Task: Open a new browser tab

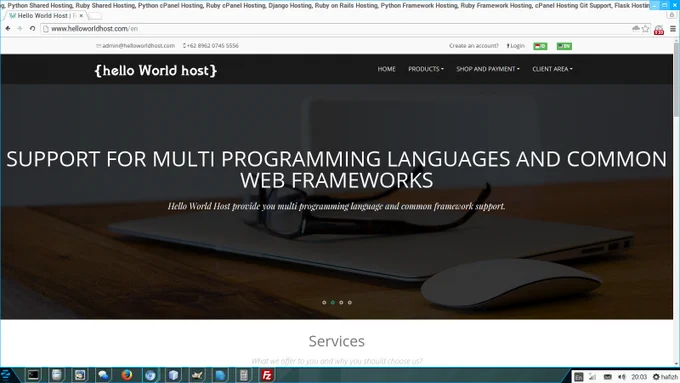Action: [x=95, y=16]
